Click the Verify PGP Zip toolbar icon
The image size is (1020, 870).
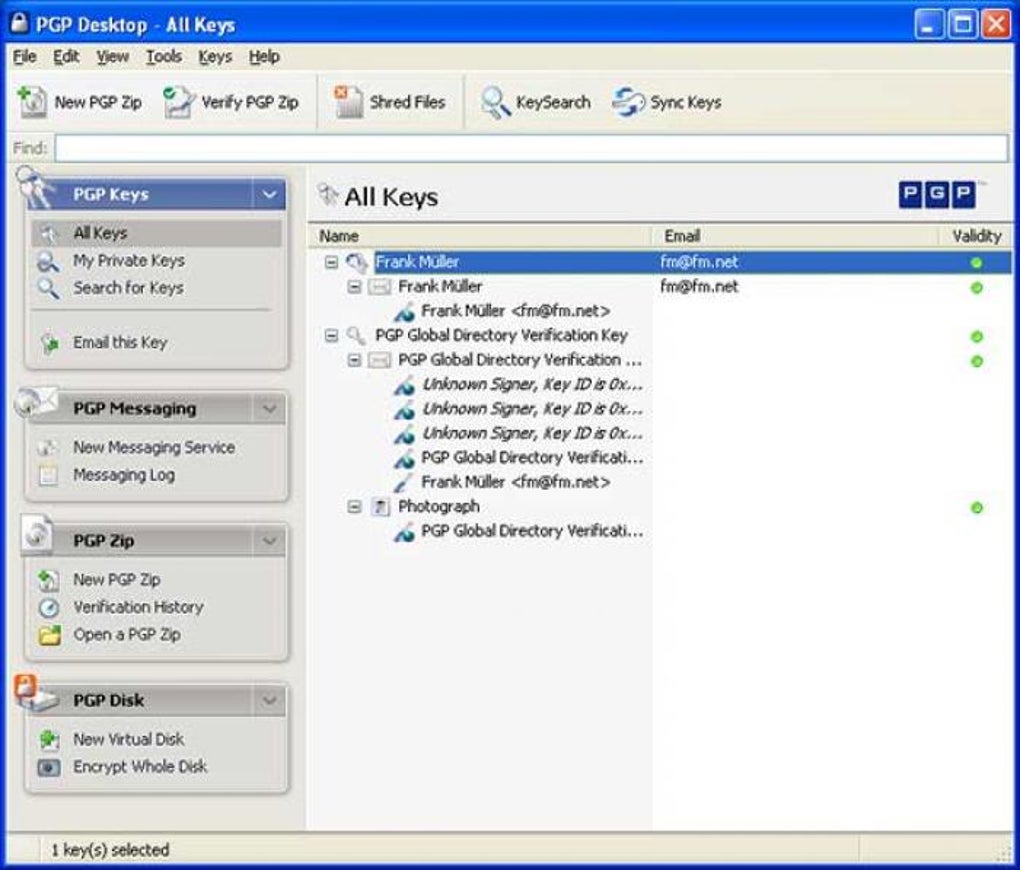(179, 102)
